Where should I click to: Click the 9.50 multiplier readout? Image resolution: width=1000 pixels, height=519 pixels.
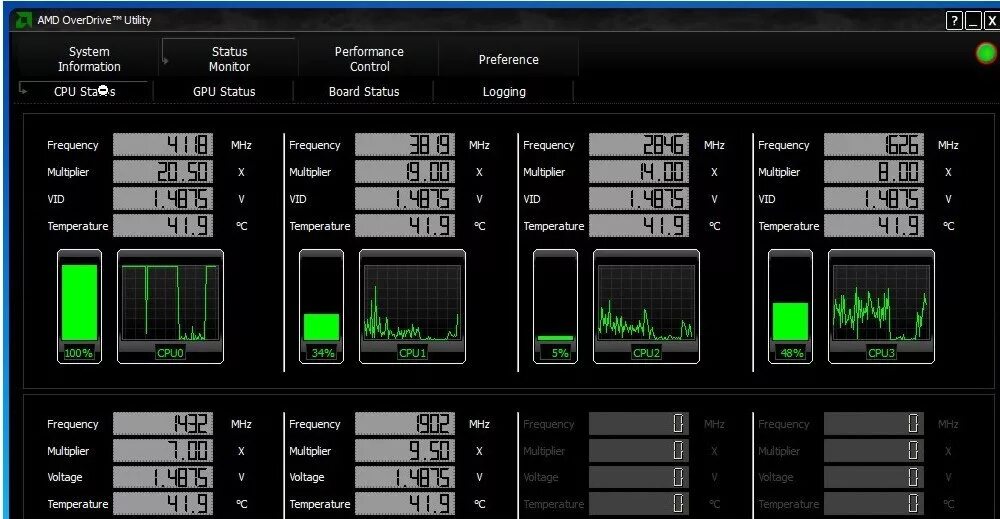pyautogui.click(x=405, y=450)
